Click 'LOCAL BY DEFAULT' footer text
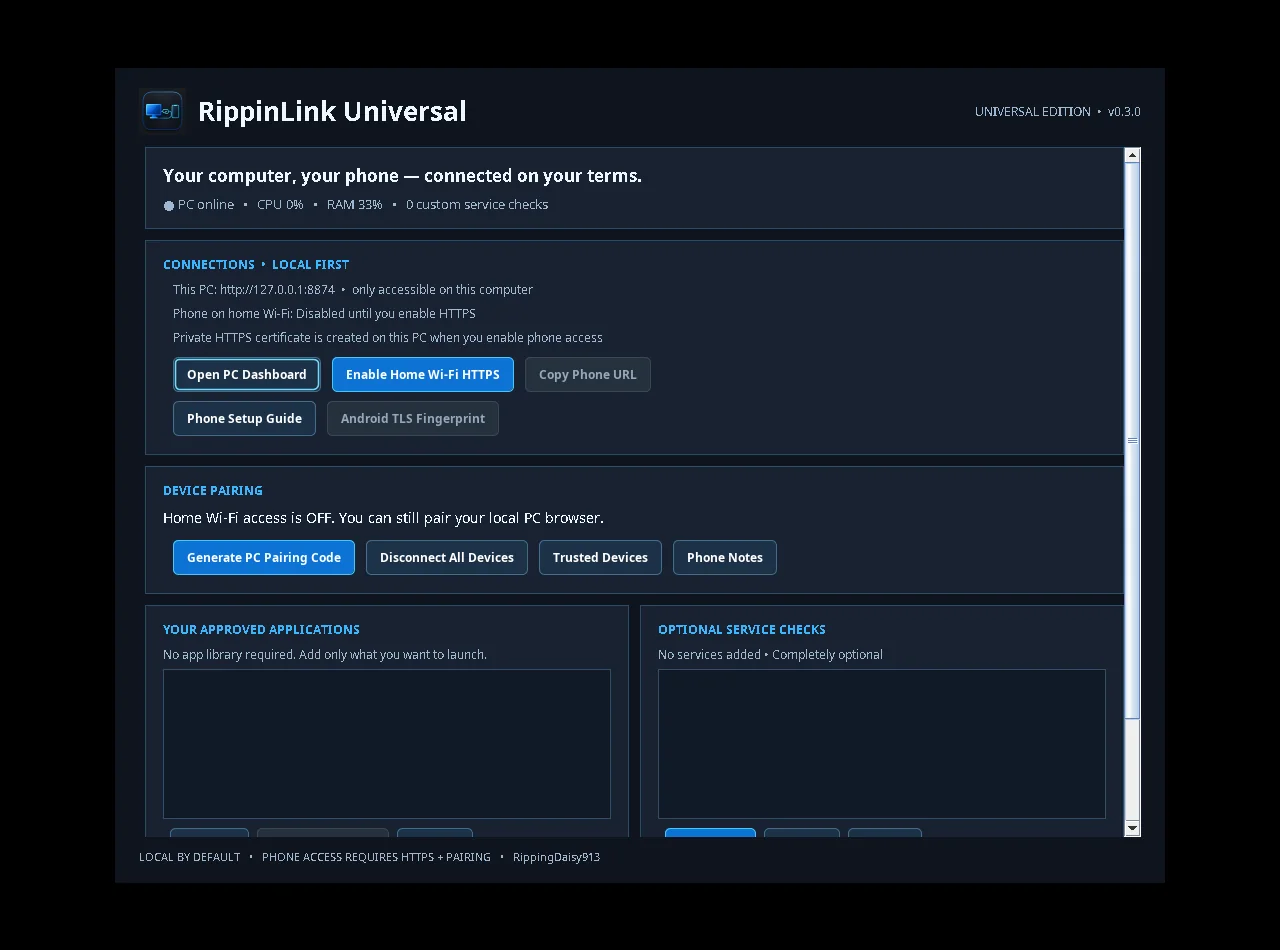The image size is (1280, 950). tap(190, 857)
